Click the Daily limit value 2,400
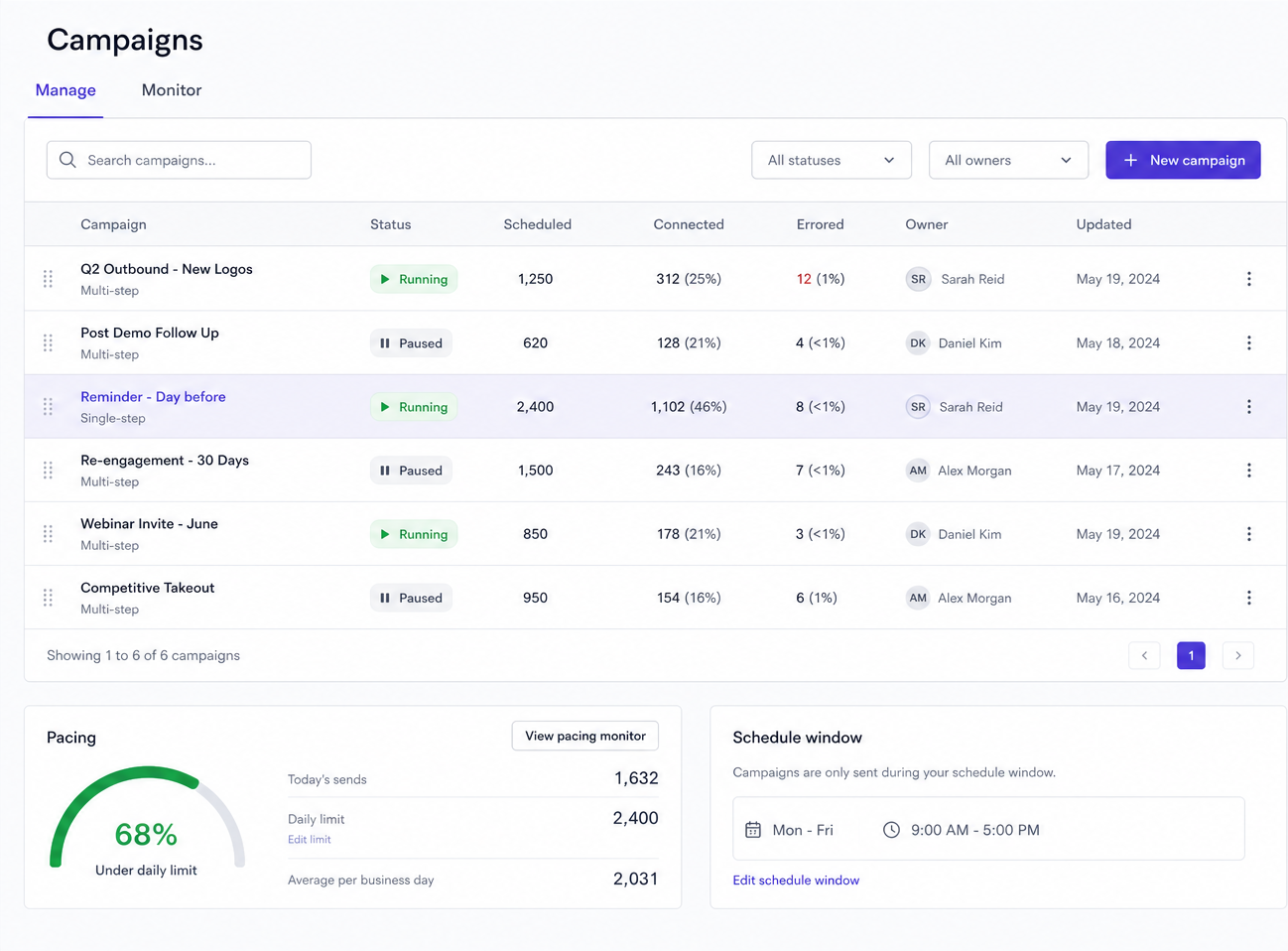Image resolution: width=1288 pixels, height=951 pixels. click(635, 818)
